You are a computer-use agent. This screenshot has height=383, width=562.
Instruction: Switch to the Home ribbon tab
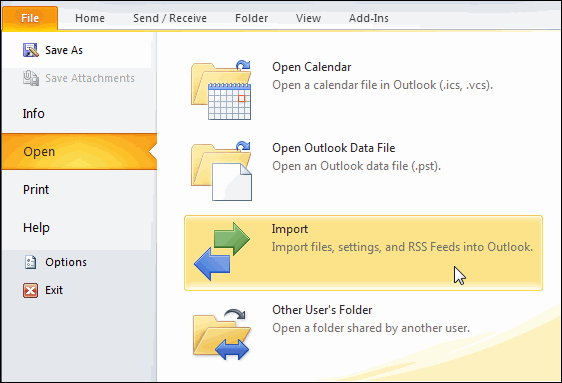tap(90, 18)
